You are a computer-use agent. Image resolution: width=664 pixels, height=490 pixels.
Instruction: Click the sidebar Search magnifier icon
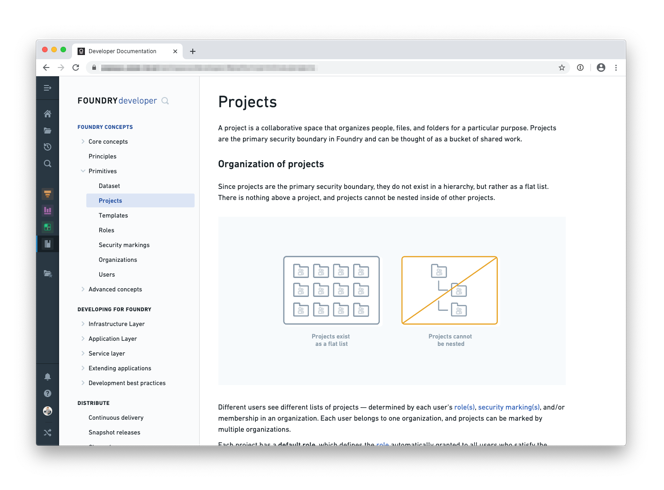point(47,163)
